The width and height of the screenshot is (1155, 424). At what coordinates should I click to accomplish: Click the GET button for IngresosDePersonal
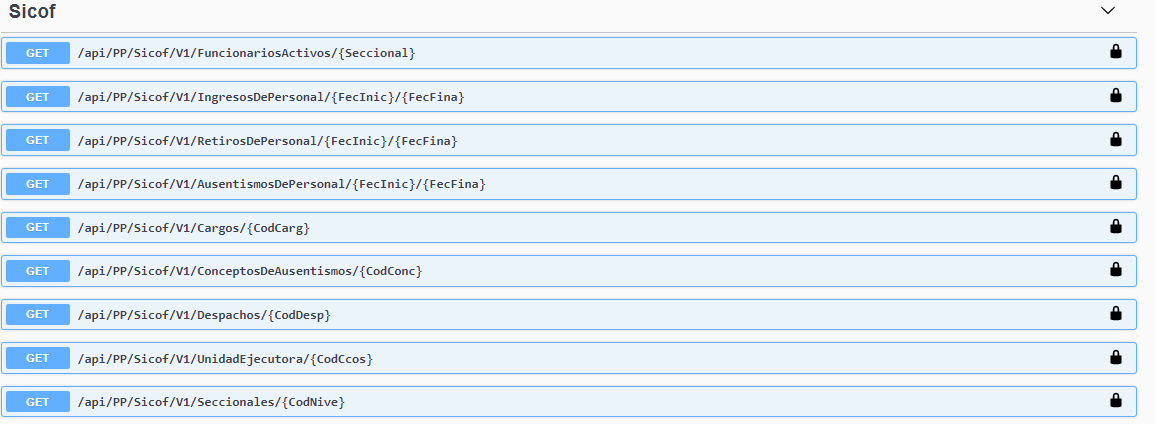[x=38, y=97]
